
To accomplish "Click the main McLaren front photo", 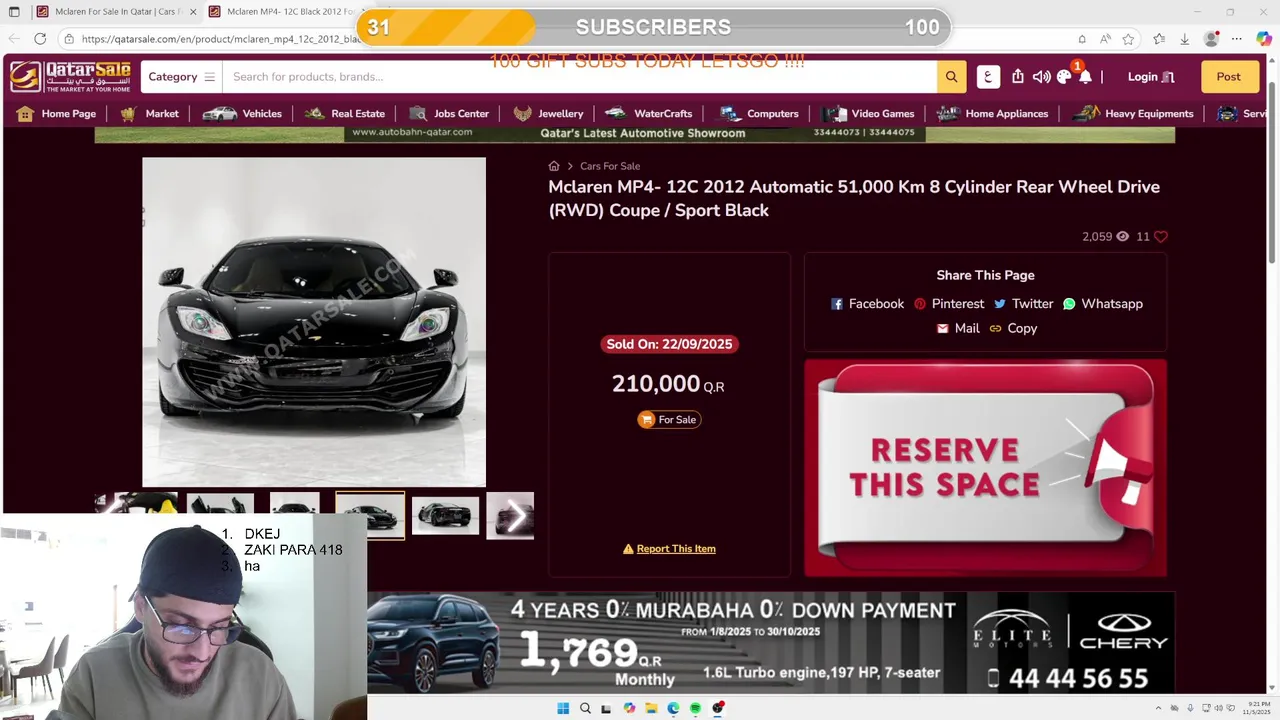I will [314, 322].
